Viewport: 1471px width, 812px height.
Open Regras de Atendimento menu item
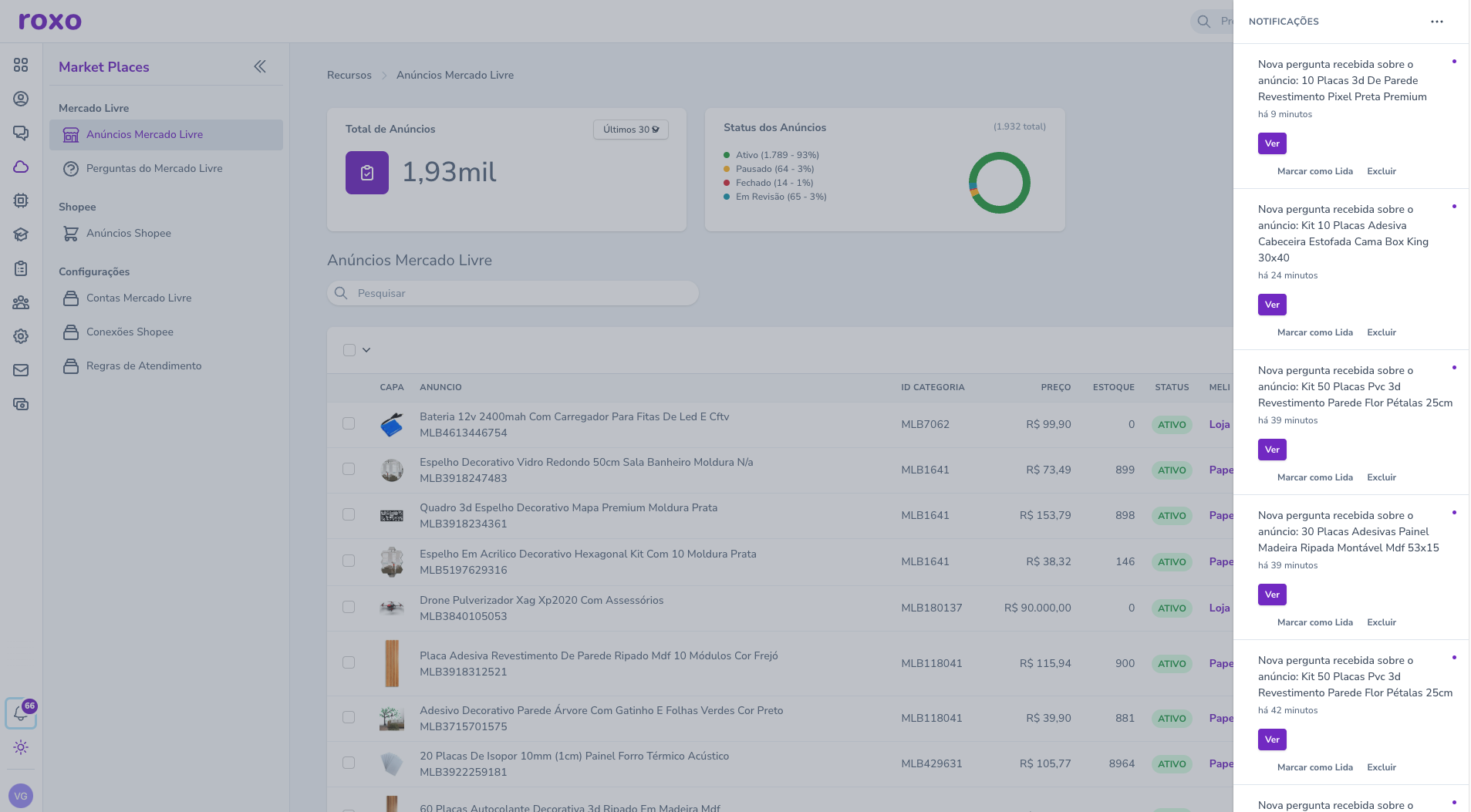(166, 366)
